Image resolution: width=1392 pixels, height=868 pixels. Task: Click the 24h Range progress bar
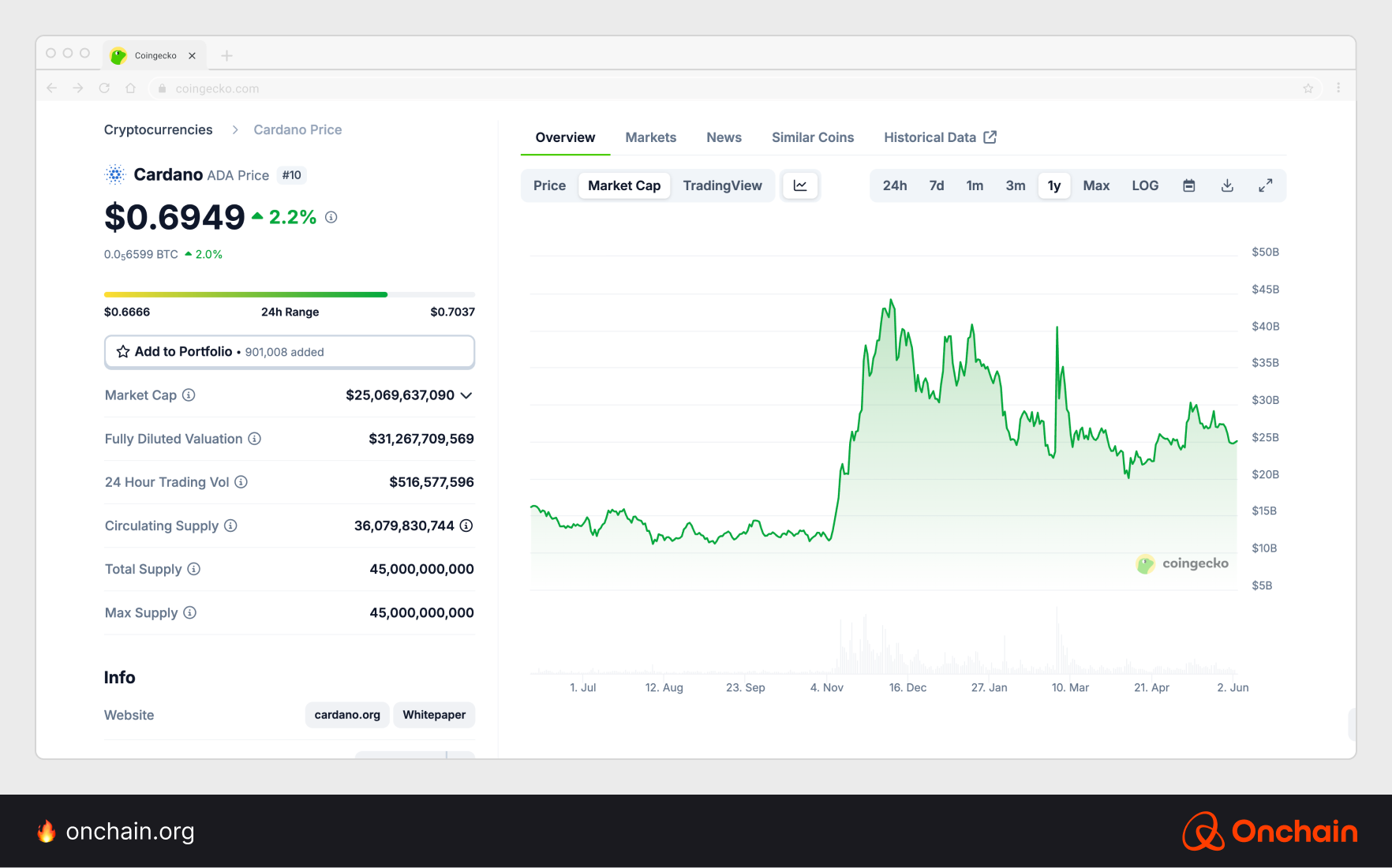coord(290,294)
